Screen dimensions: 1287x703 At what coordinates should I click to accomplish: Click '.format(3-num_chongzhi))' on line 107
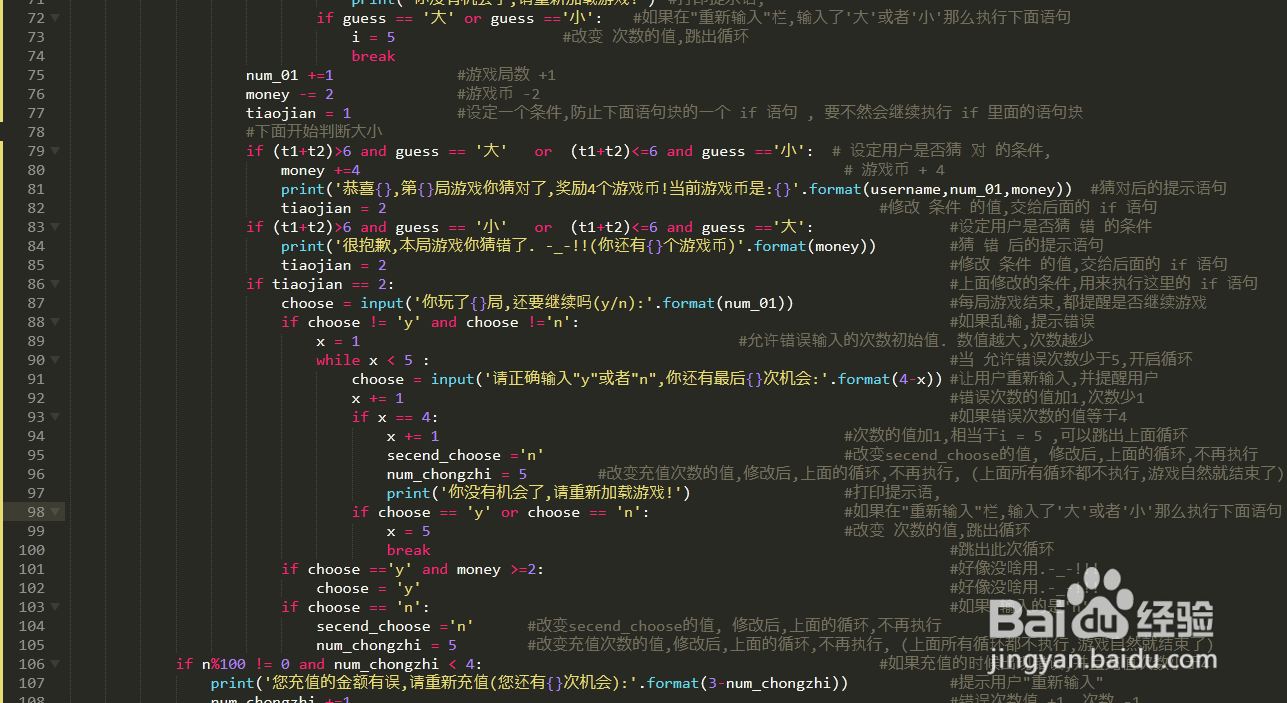tap(744, 683)
